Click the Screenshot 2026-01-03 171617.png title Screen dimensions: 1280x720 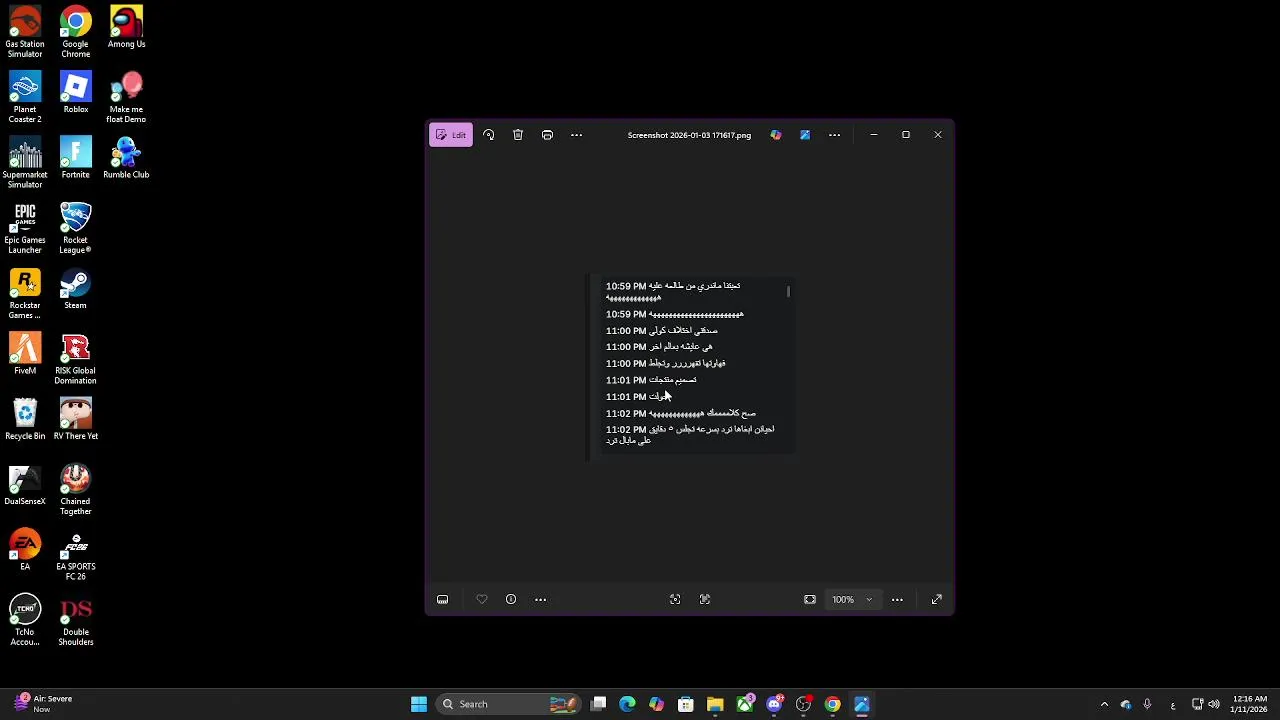[x=689, y=135]
